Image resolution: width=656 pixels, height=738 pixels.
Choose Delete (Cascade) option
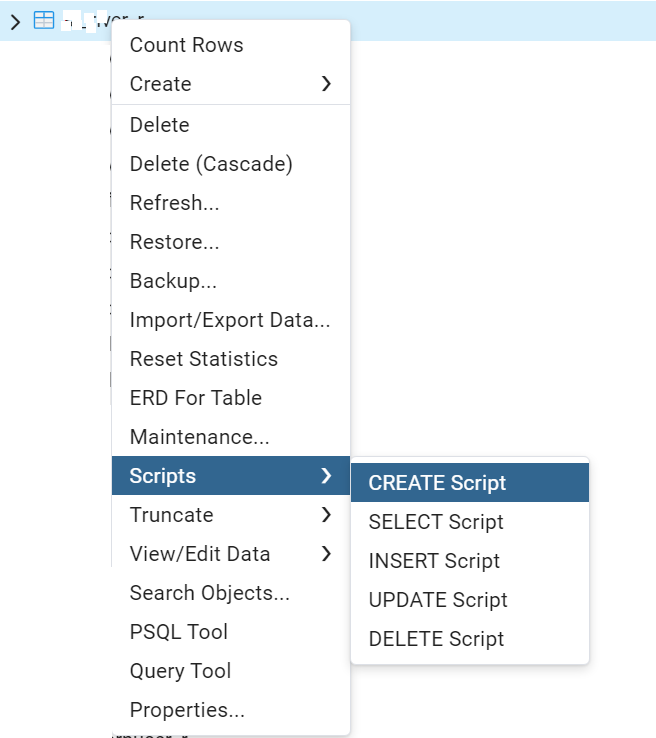coord(231,164)
